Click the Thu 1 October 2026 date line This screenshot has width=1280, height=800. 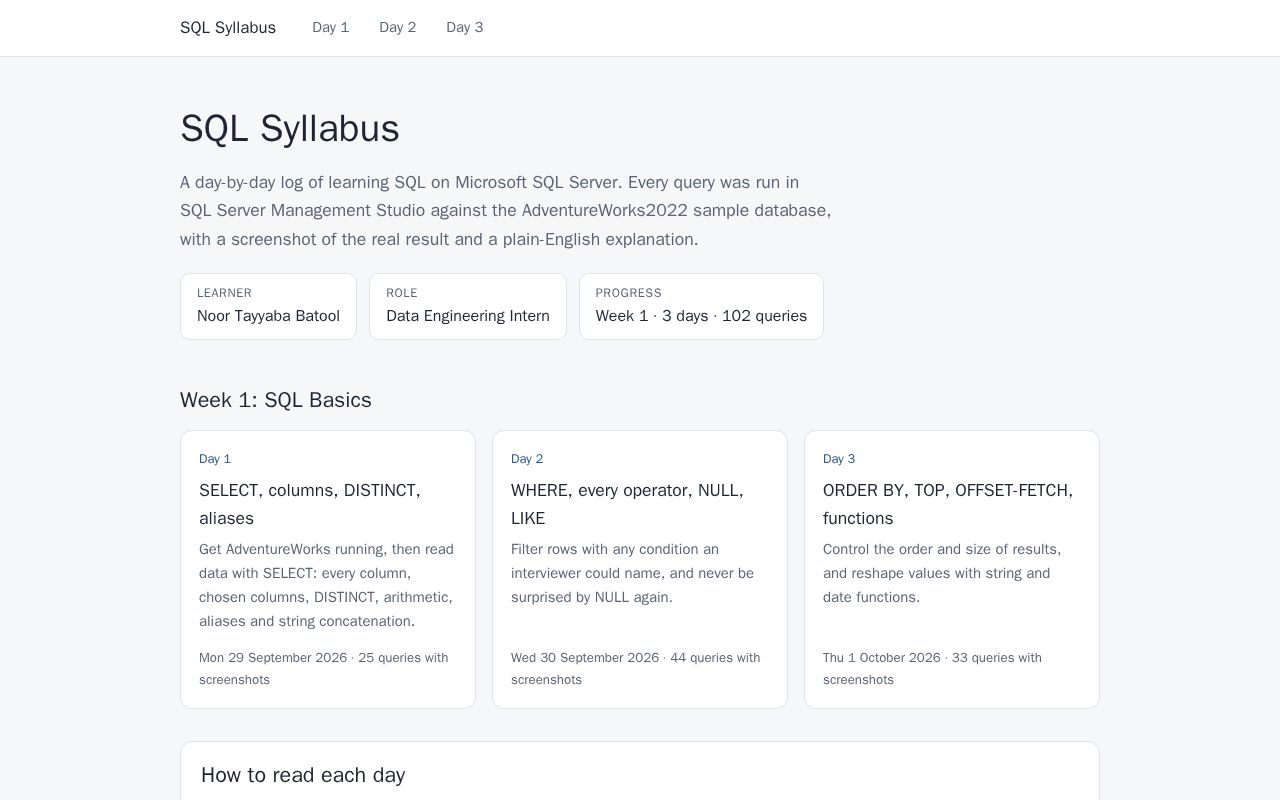click(933, 669)
